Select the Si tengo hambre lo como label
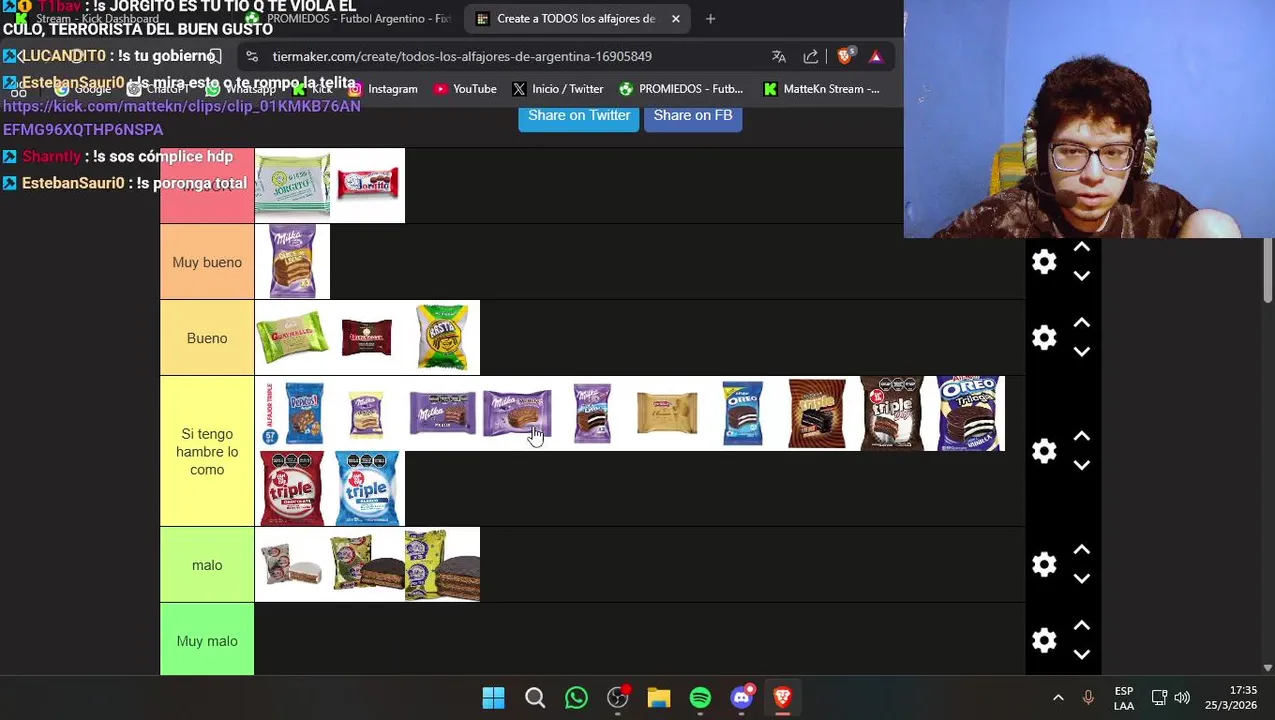This screenshot has width=1275, height=720. [x=207, y=451]
